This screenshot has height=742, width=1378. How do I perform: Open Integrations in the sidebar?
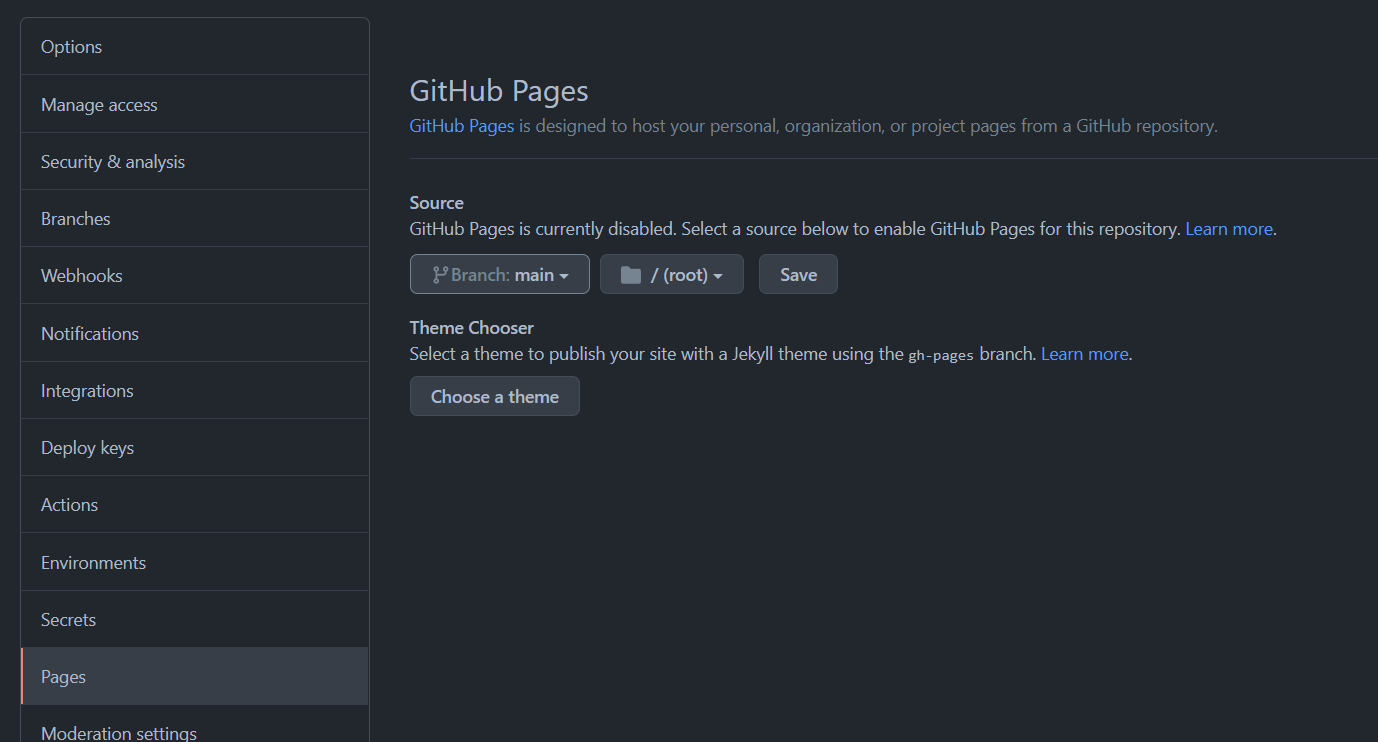(x=195, y=390)
